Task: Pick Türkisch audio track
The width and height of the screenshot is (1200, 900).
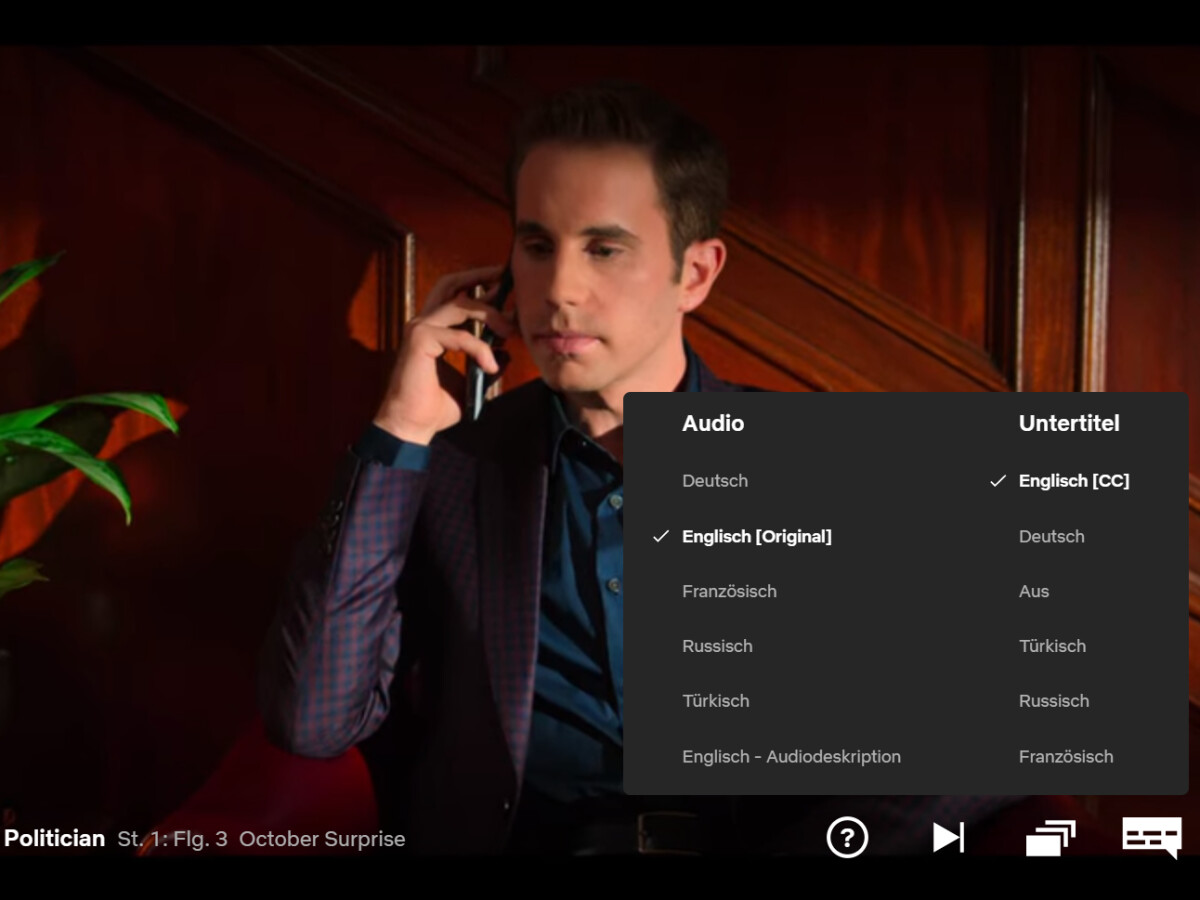Action: tap(715, 702)
